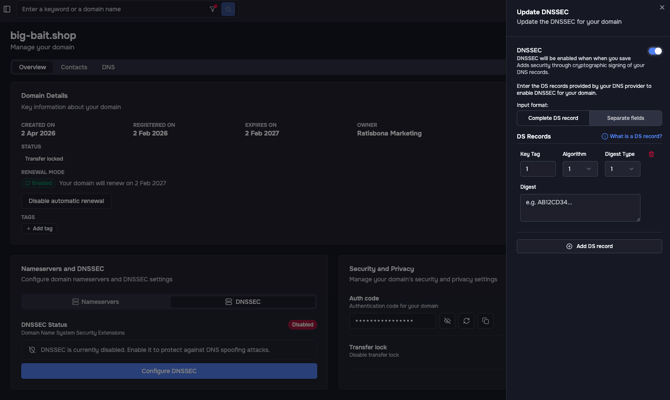Screen dimensions: 670x400
Task: Copy the auth code to clipboard
Action: 485,321
